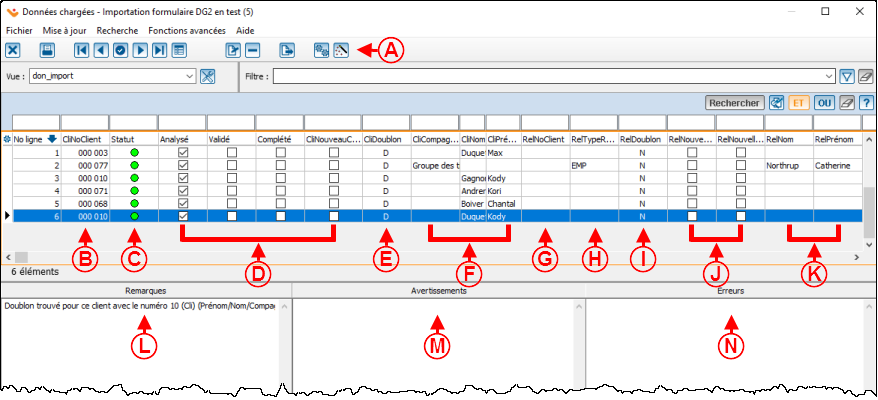
Task: Open view configuration tools icon beside Vue
Action: tap(208, 76)
